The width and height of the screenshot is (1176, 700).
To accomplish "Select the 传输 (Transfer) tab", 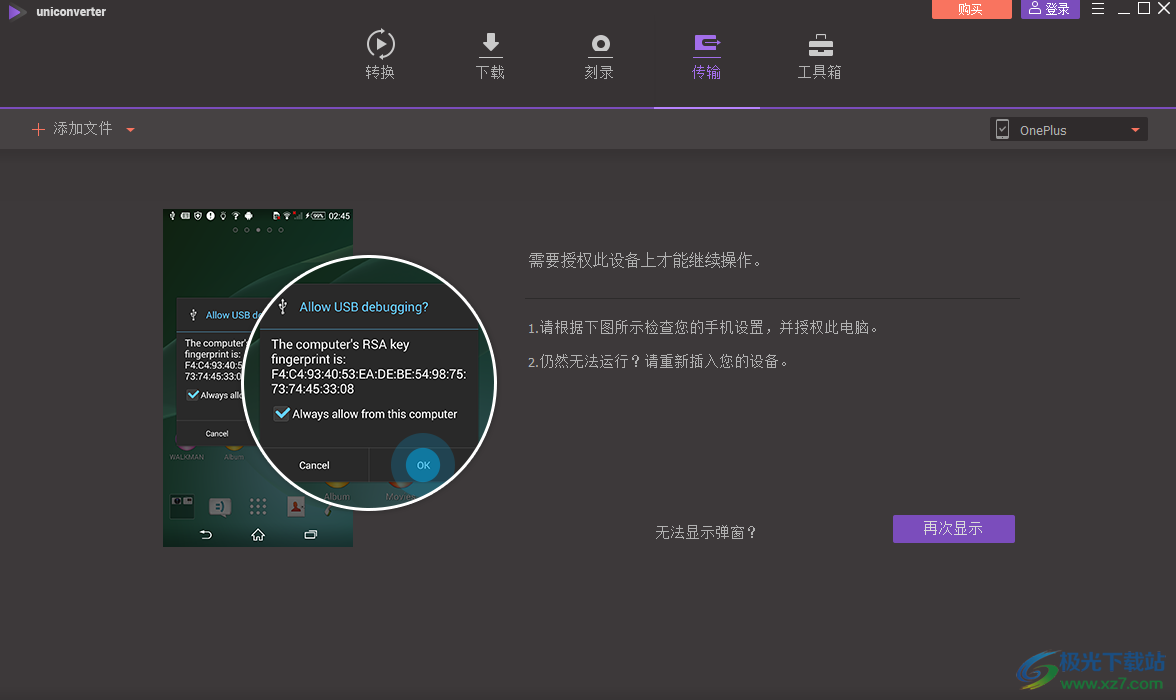I will [706, 56].
